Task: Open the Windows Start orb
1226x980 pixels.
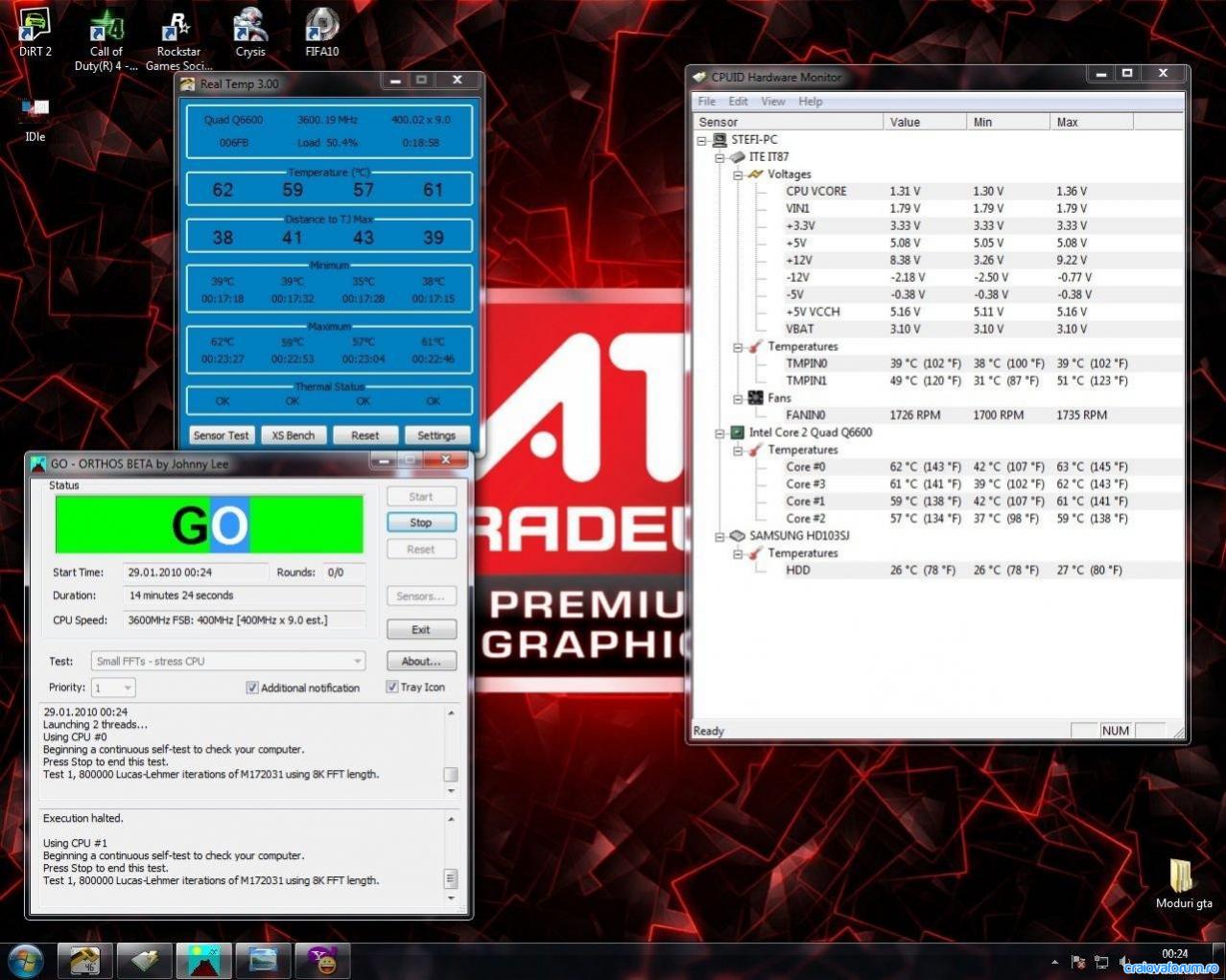Action: point(26,960)
